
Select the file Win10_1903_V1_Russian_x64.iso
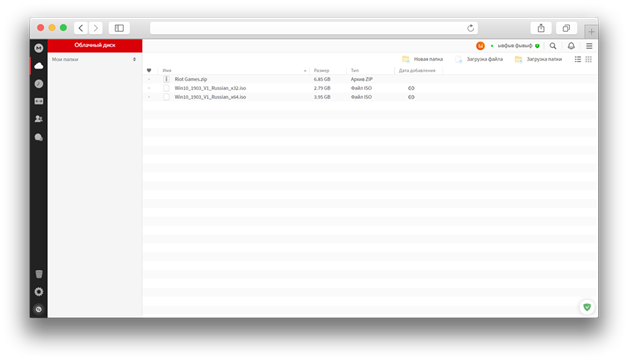point(210,97)
